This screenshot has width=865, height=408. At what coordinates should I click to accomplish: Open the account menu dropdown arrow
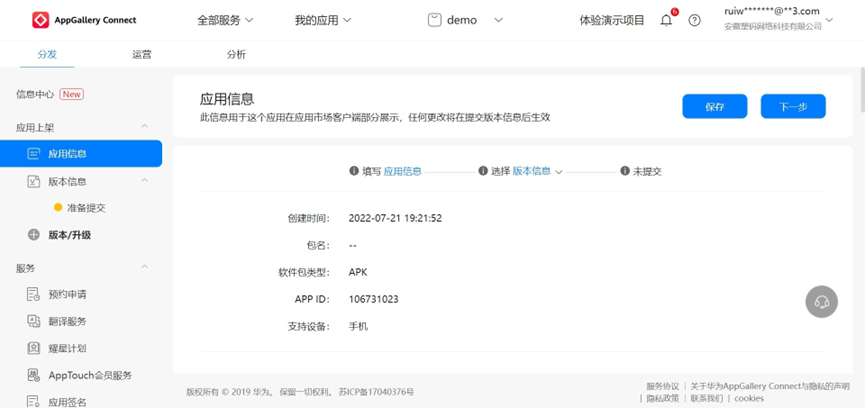click(829, 20)
